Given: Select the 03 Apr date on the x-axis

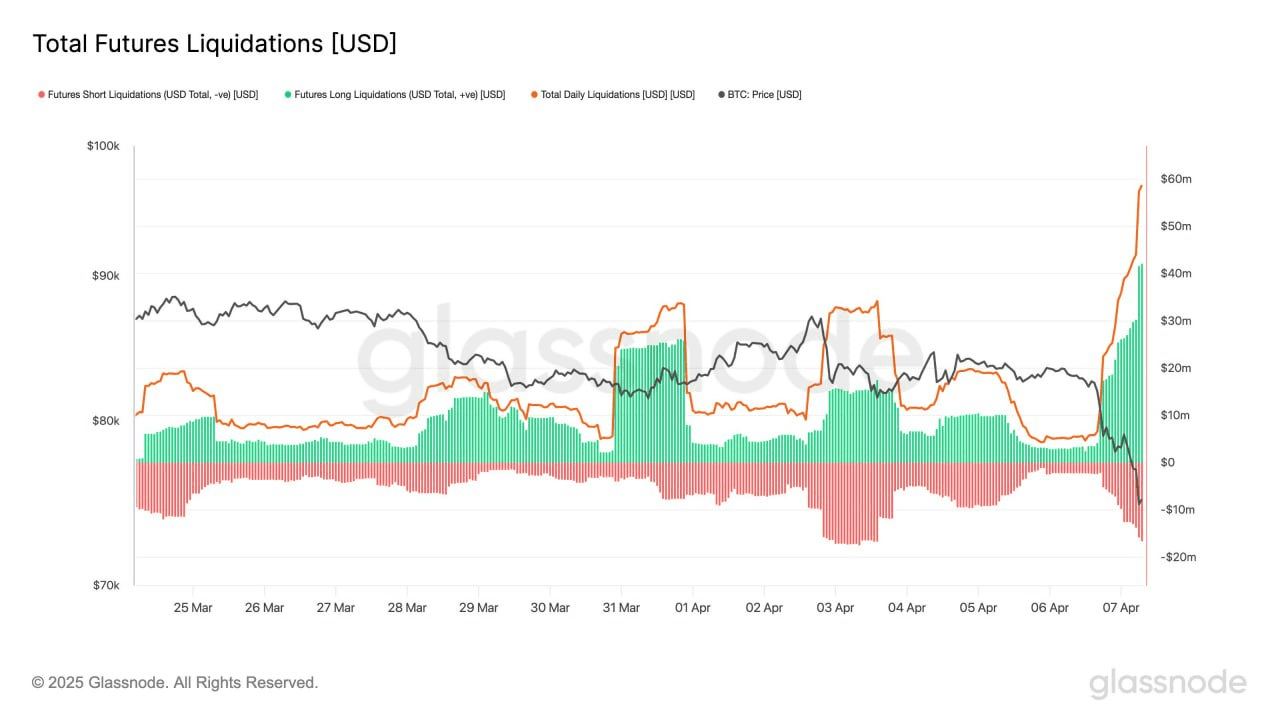Looking at the screenshot, I should [x=835, y=607].
